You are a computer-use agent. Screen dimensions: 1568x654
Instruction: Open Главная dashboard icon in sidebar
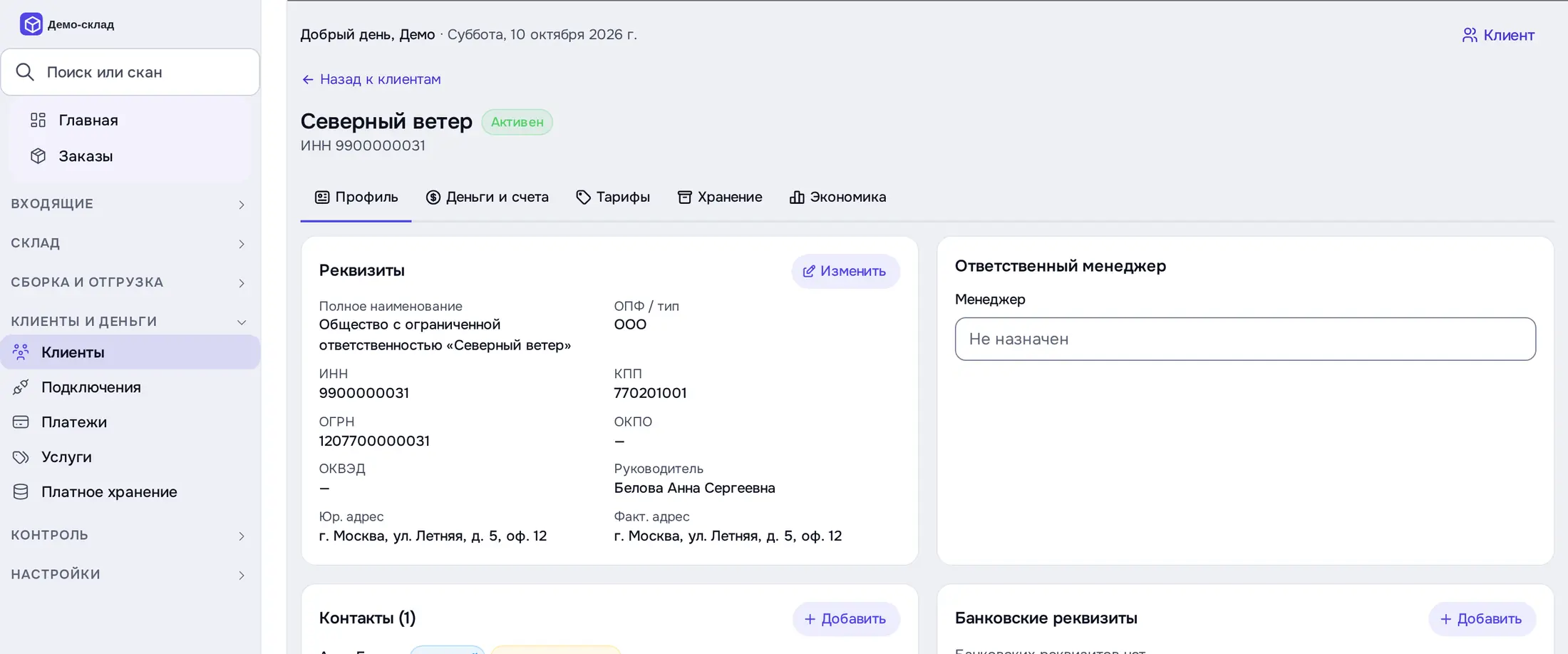[38, 120]
